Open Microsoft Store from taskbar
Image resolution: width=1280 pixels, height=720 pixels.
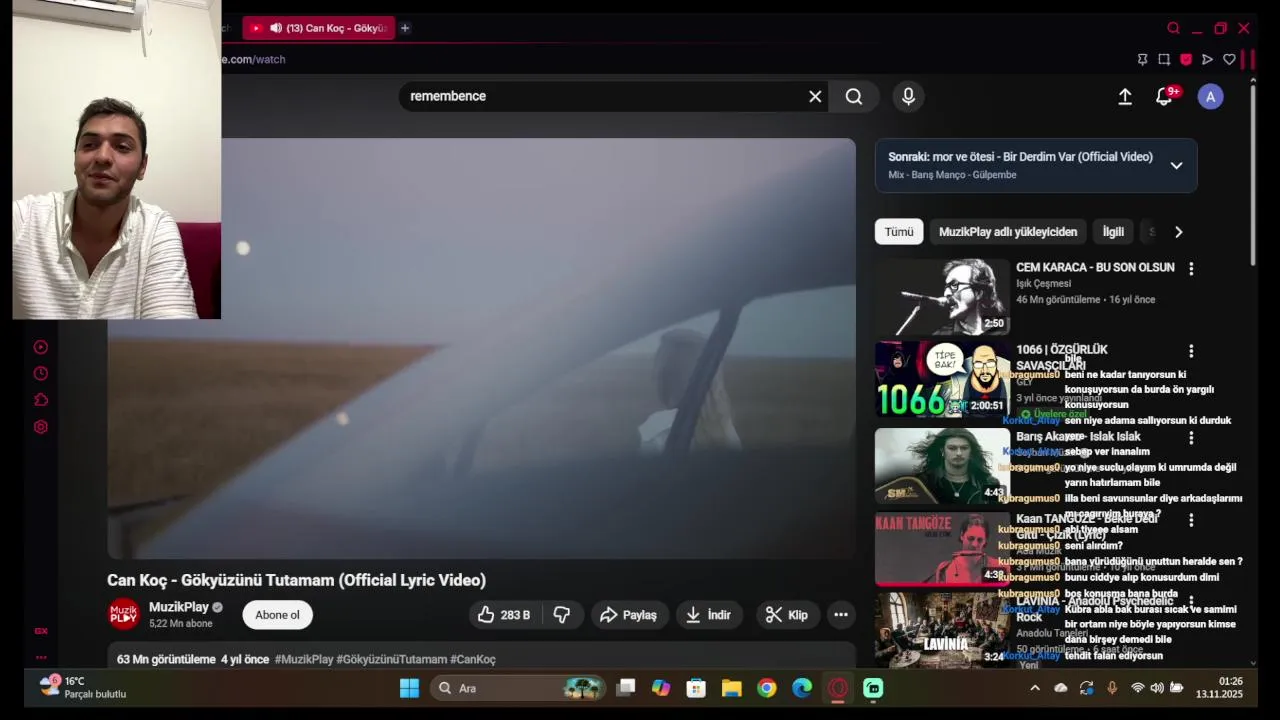696,688
